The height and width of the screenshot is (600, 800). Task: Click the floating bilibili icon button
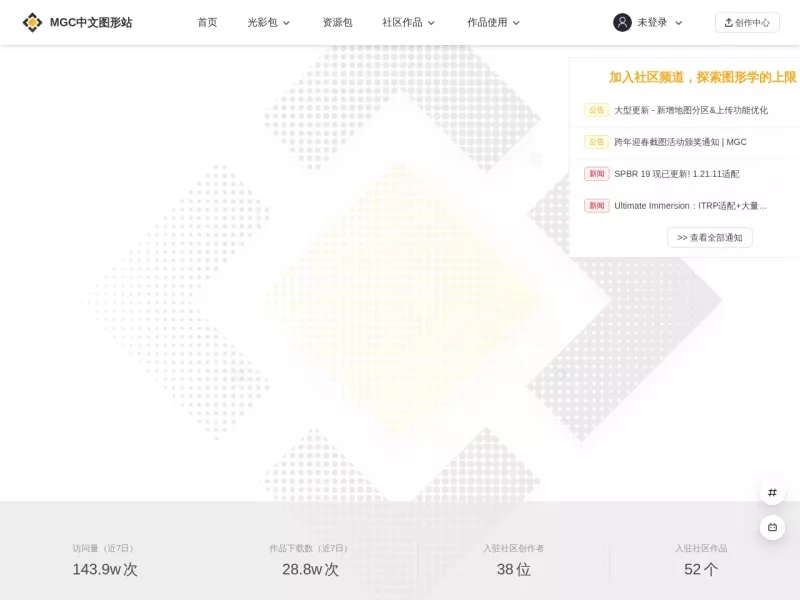point(772,527)
